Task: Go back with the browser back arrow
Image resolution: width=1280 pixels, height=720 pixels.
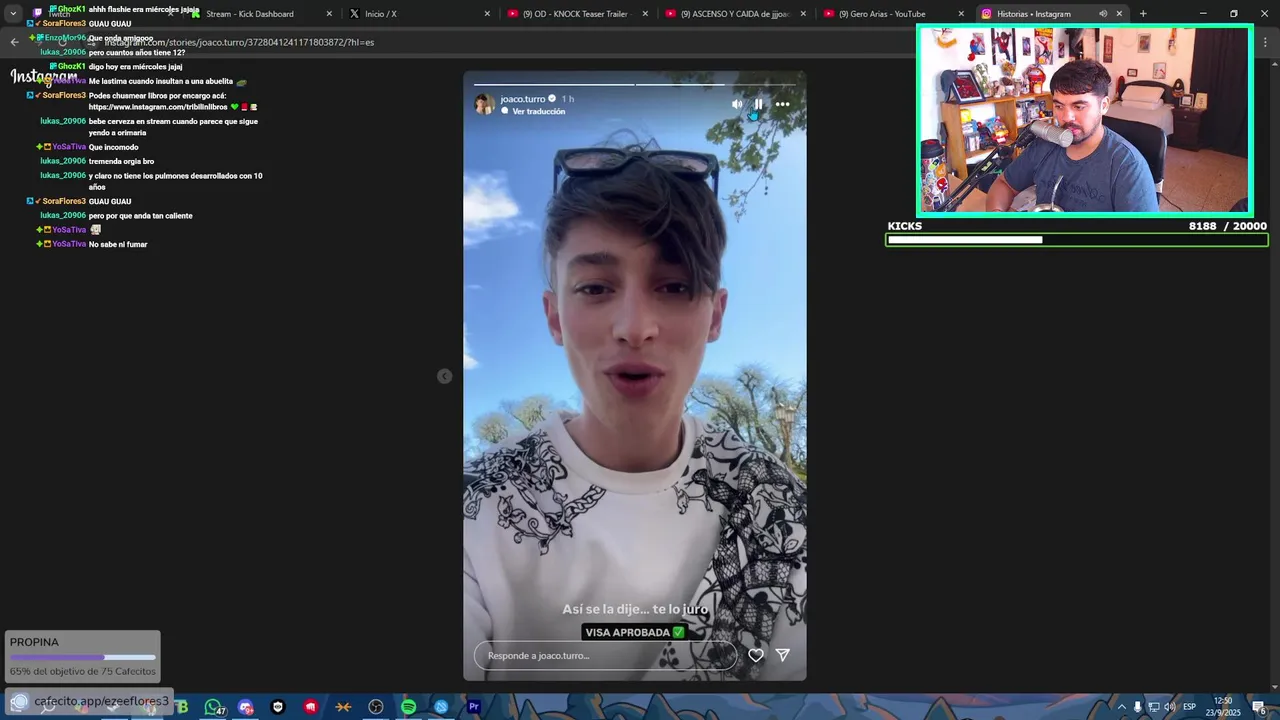Action: point(14,42)
